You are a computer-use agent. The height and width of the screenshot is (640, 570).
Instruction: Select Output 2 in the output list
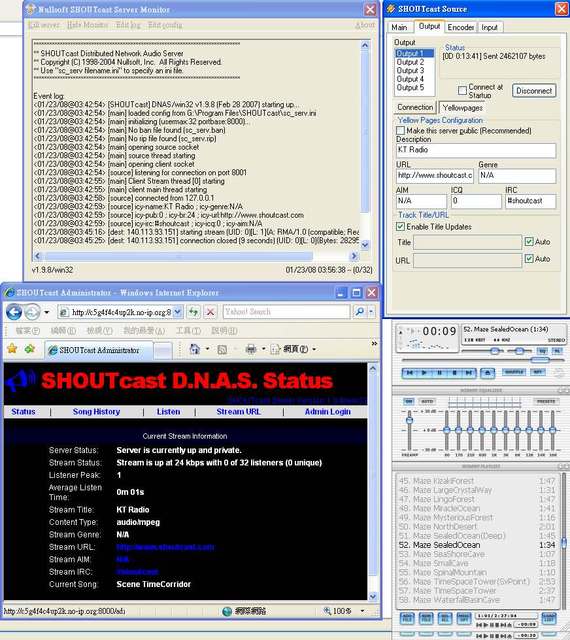[410, 62]
